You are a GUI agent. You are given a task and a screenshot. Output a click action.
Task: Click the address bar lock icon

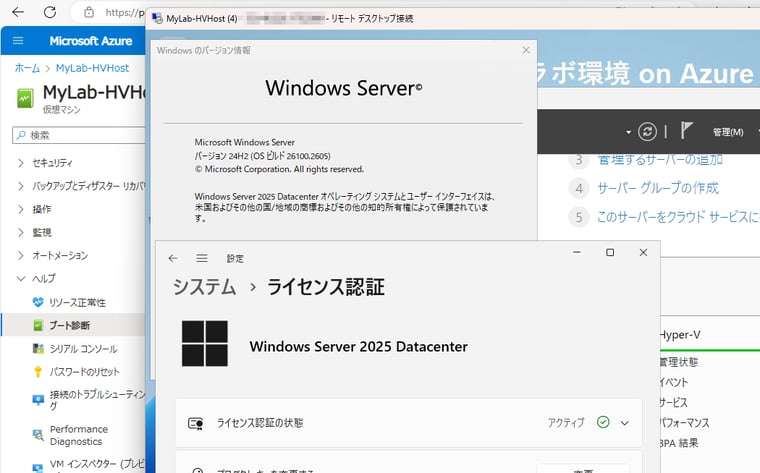coord(89,12)
